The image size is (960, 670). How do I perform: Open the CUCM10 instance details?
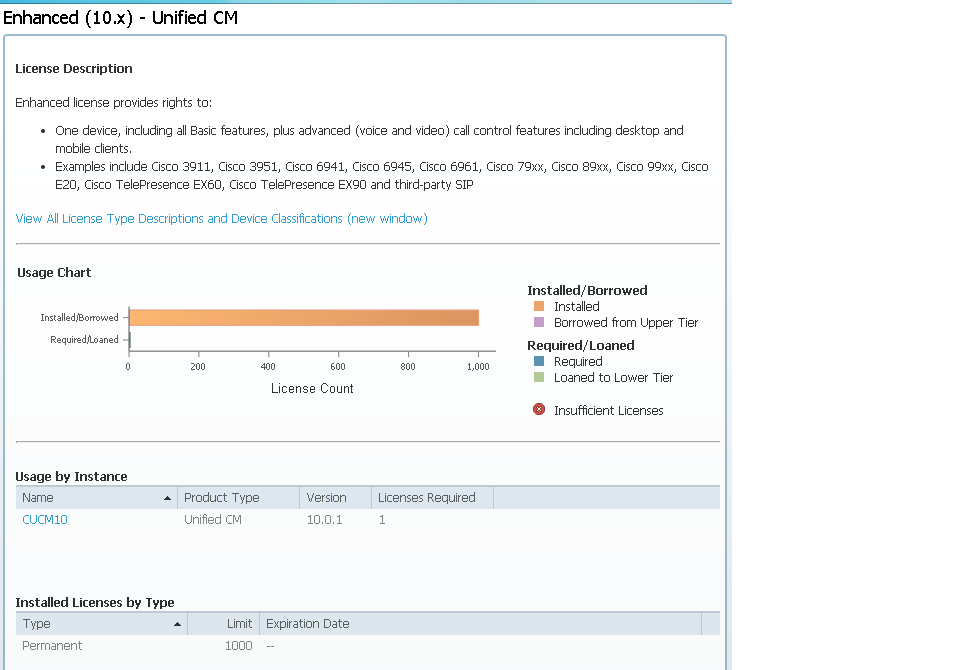pos(44,519)
